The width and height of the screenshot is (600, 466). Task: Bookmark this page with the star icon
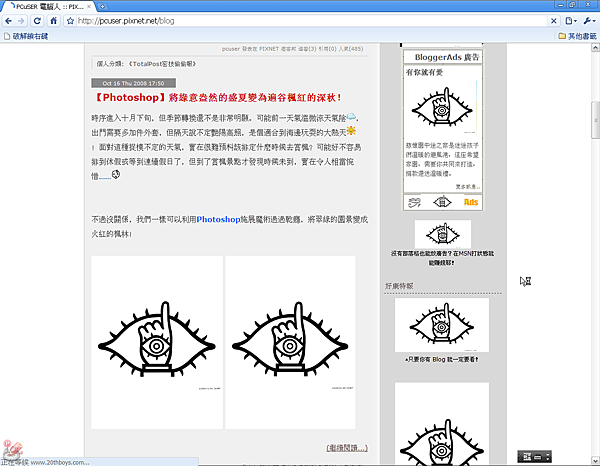coord(70,21)
